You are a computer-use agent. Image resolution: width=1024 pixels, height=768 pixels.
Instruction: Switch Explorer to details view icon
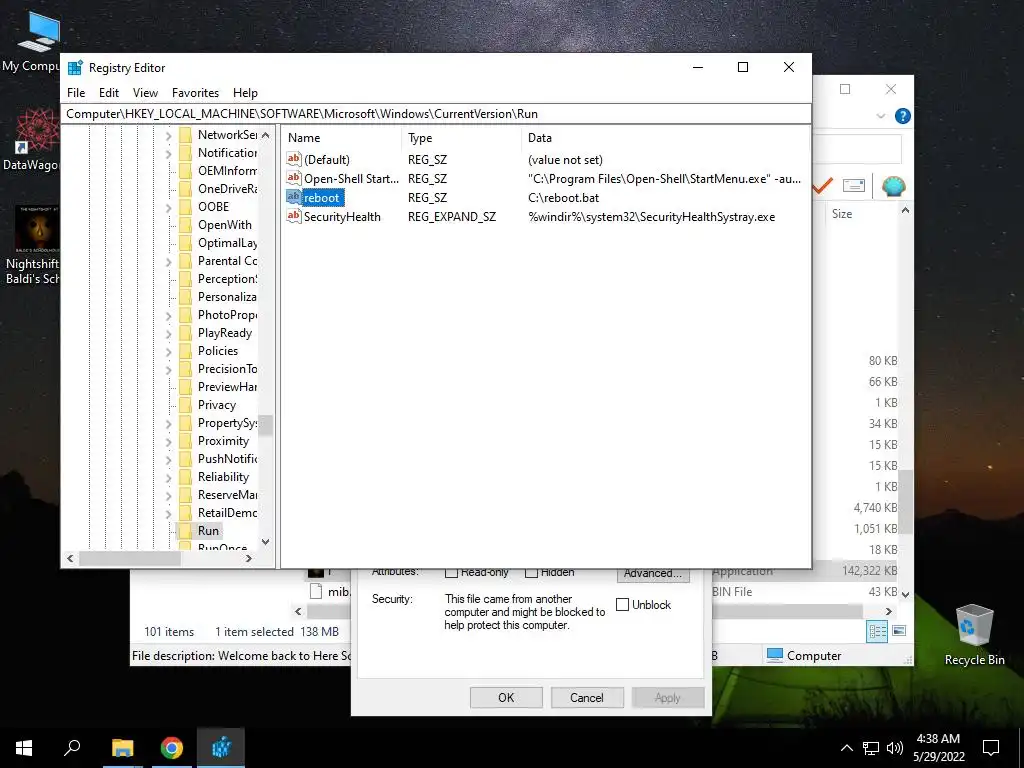pyautogui.click(x=877, y=631)
